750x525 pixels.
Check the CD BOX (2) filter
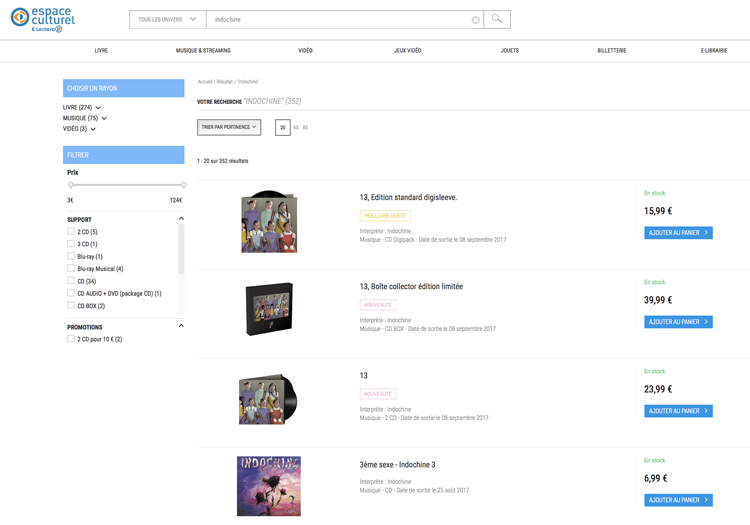[71, 306]
